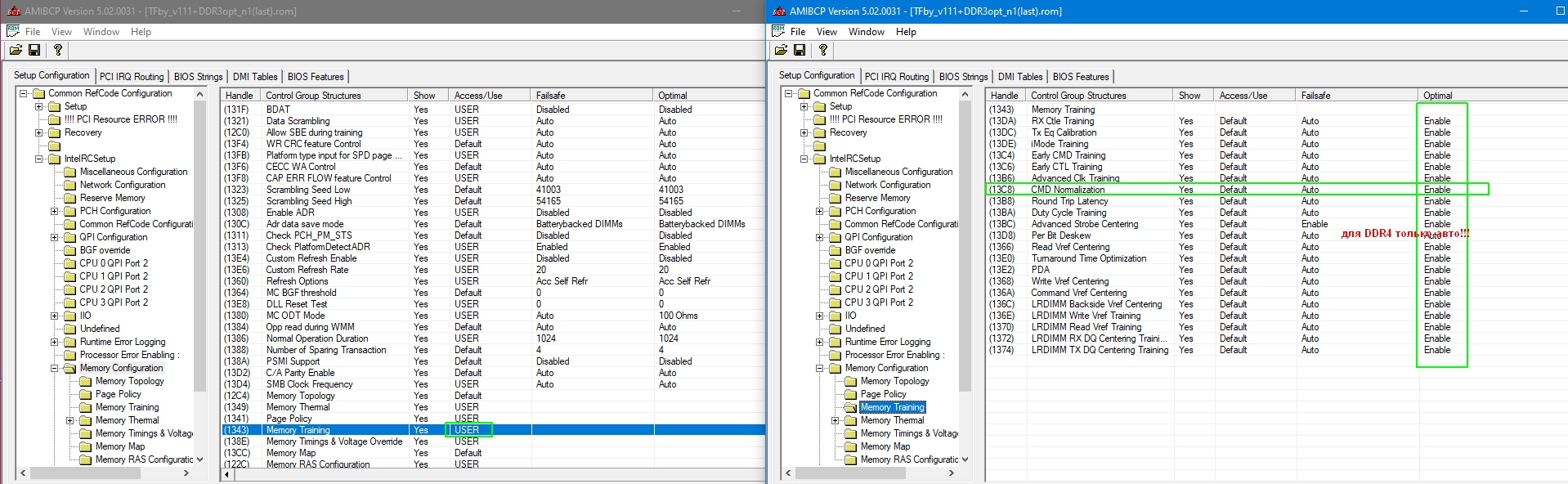Click folder icon of Memory Topology in left tree
1568x484 pixels.
86,381
